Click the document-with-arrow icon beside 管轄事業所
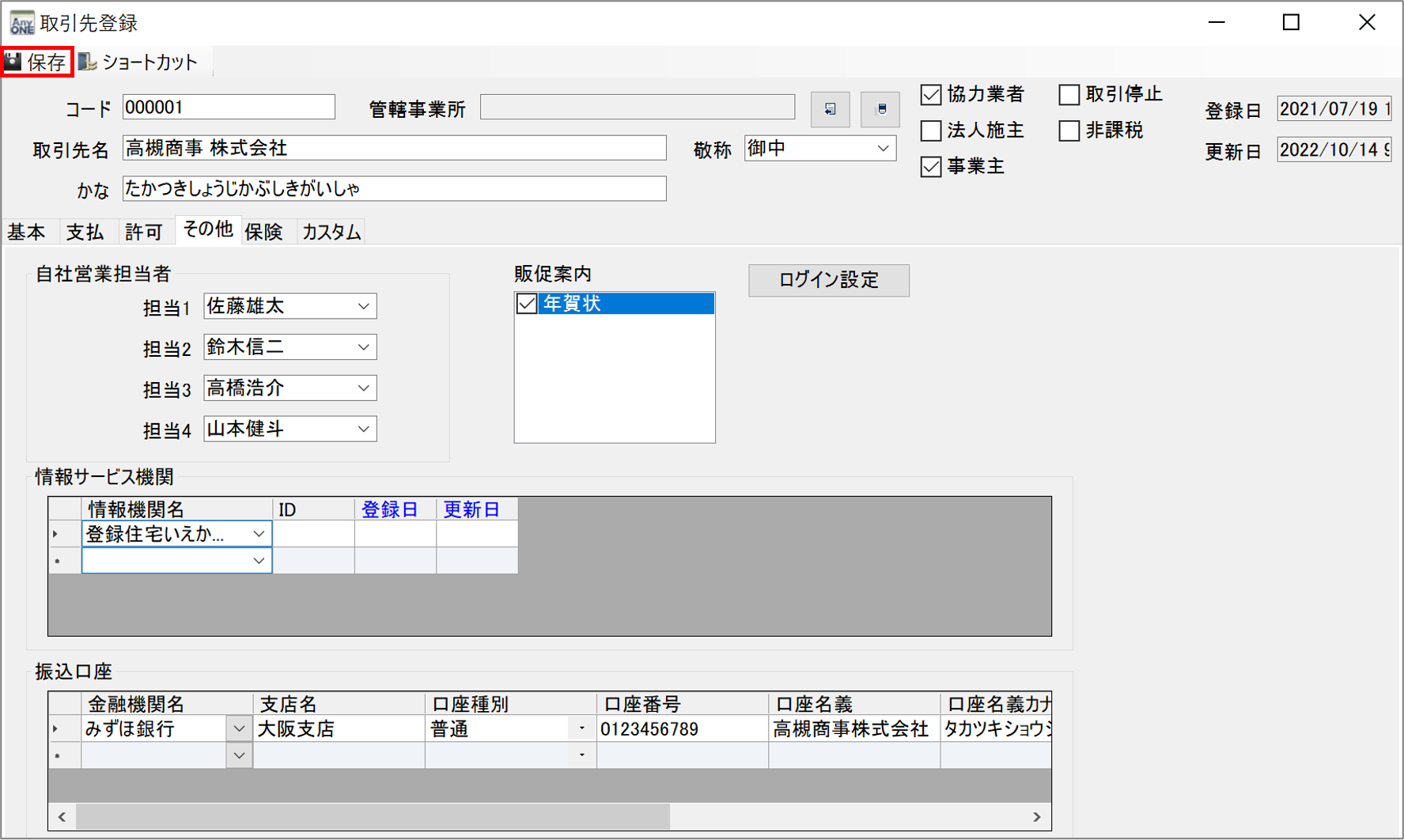 (x=830, y=109)
